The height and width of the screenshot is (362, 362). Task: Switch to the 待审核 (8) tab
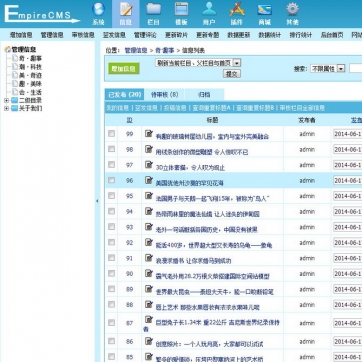164,95
